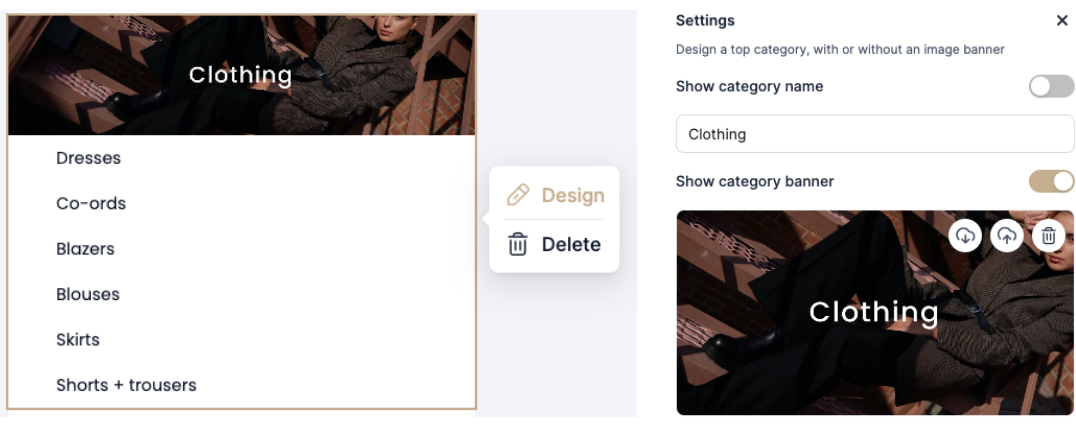Click the pencil icon beside Design

click(517, 195)
